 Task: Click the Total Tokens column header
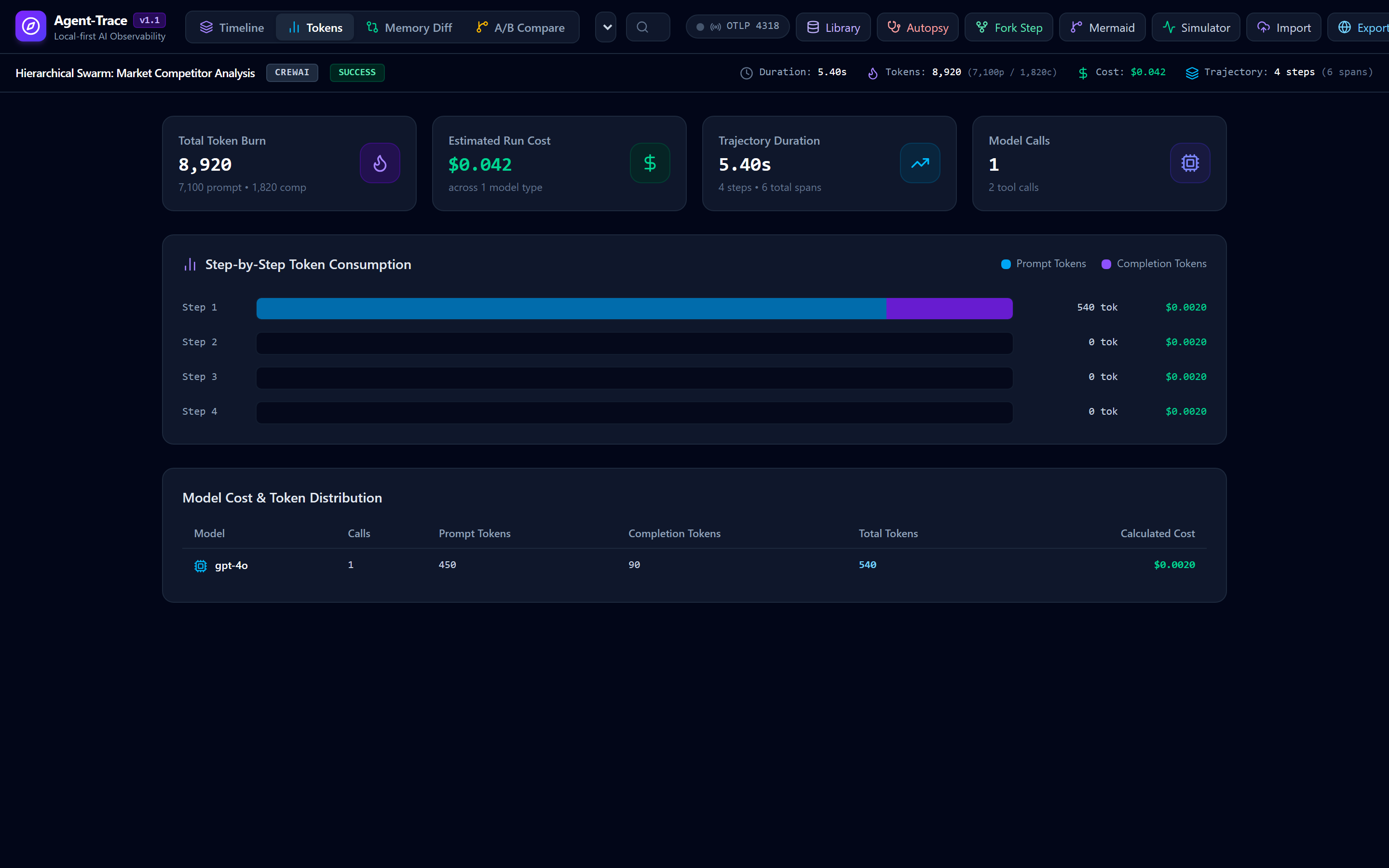(888, 533)
